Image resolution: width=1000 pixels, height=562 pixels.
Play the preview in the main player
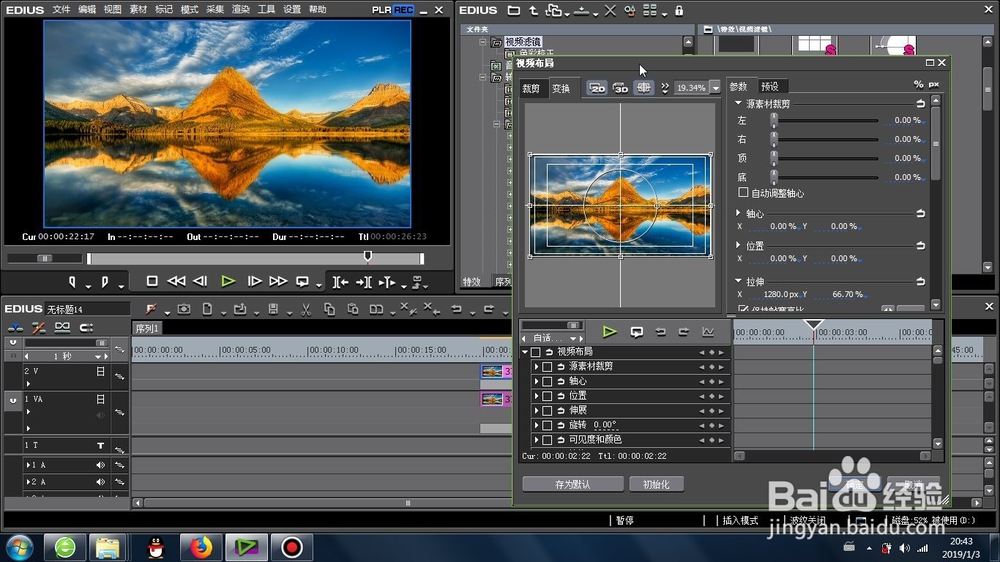228,281
